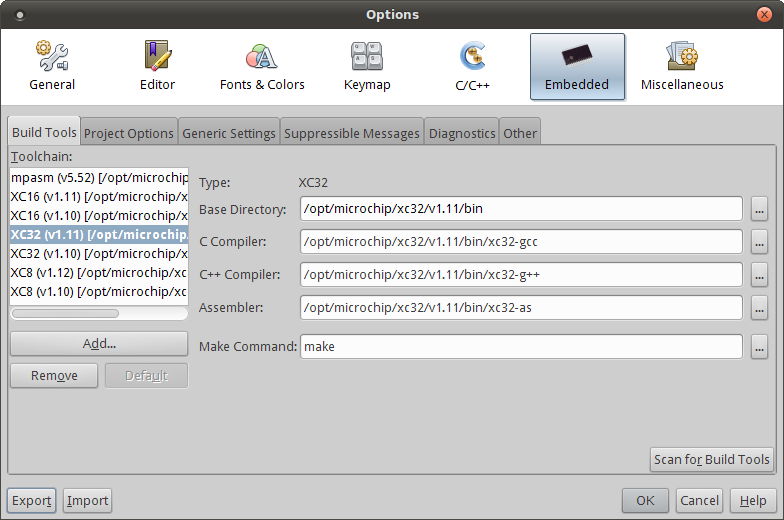784x520 pixels.
Task: Confirm with the OK button
Action: point(645,500)
